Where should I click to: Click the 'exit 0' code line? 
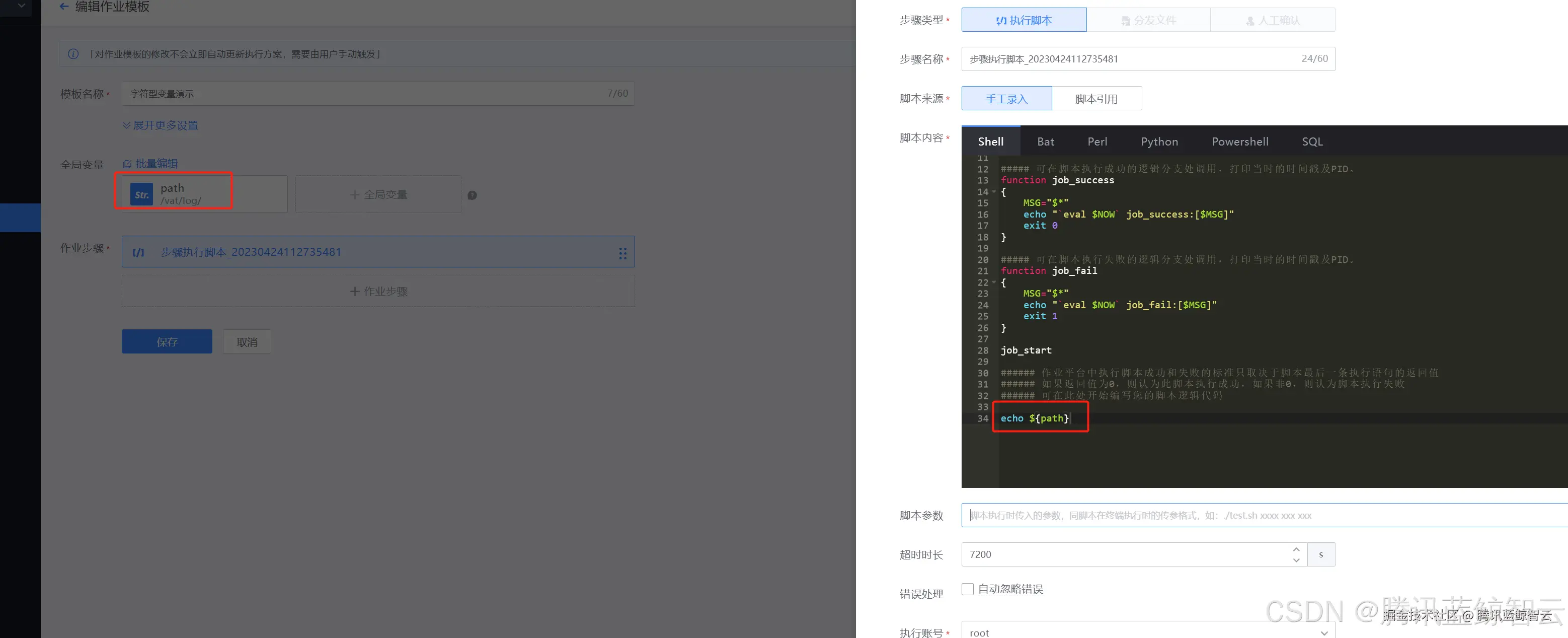pos(1040,226)
